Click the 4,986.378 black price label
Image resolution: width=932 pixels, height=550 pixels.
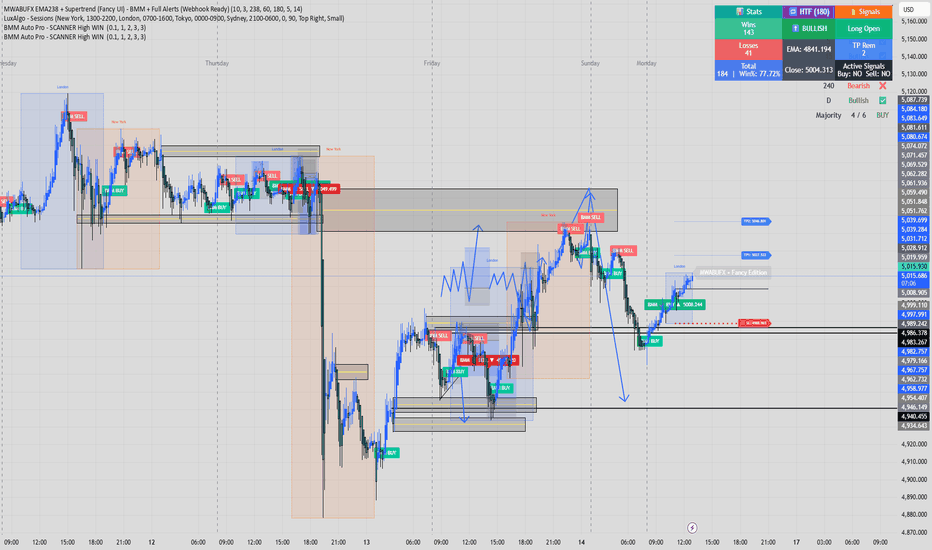coord(914,333)
